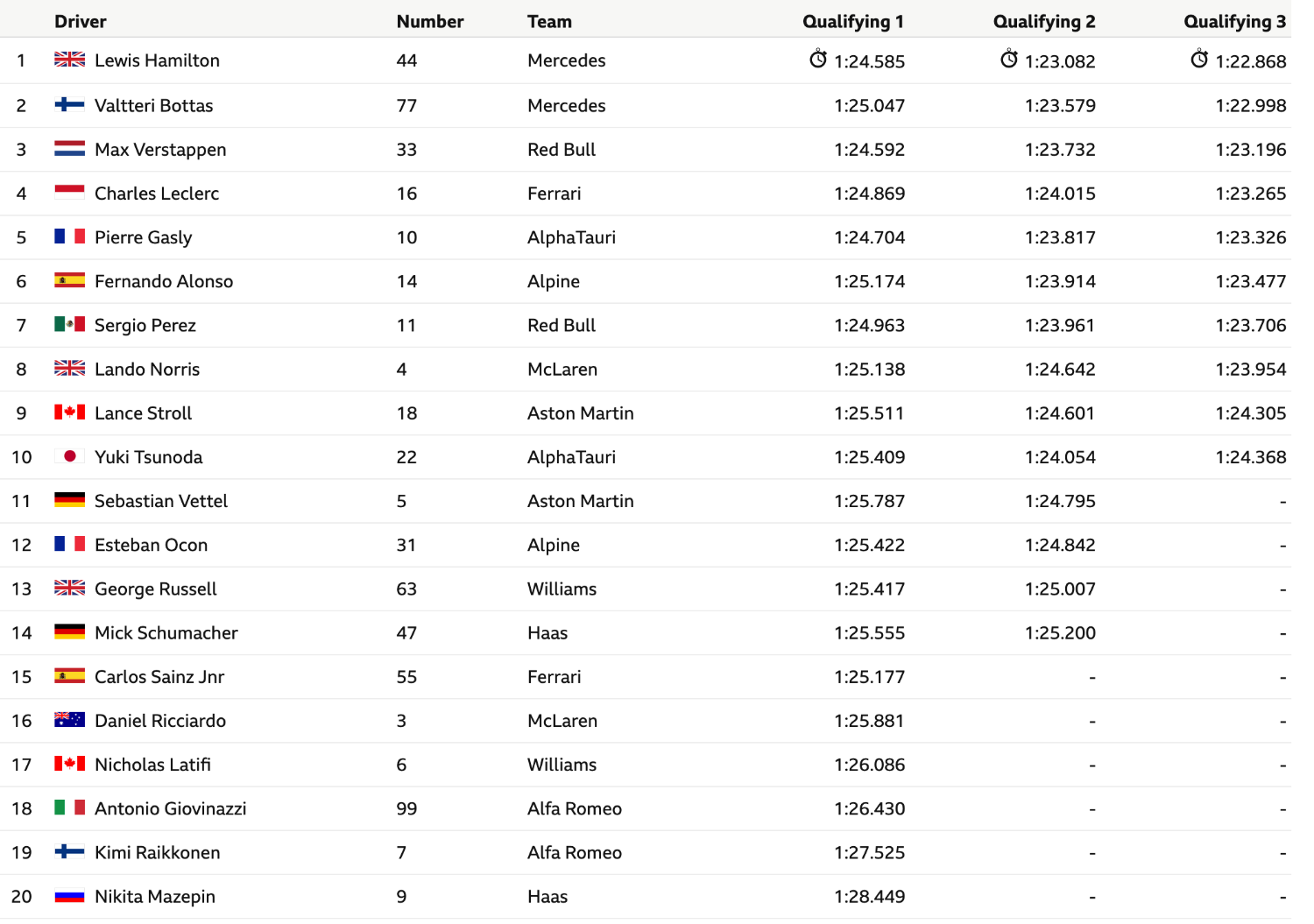The height and width of the screenshot is (924, 1314).
Task: Select the driver name Fernando Alonso
Action: (164, 281)
